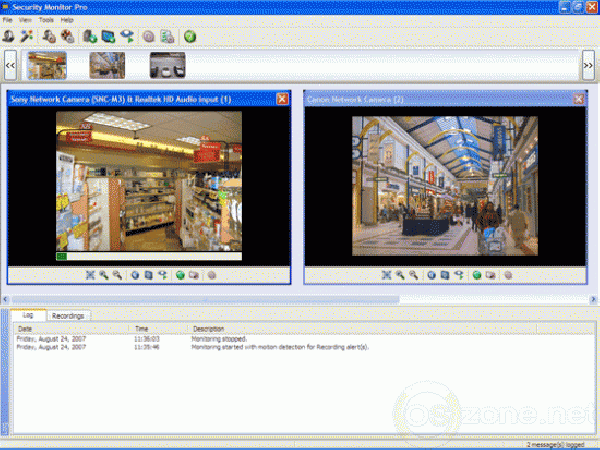This screenshot has width=600, height=450.
Task: Open the View menu
Action: [25, 20]
